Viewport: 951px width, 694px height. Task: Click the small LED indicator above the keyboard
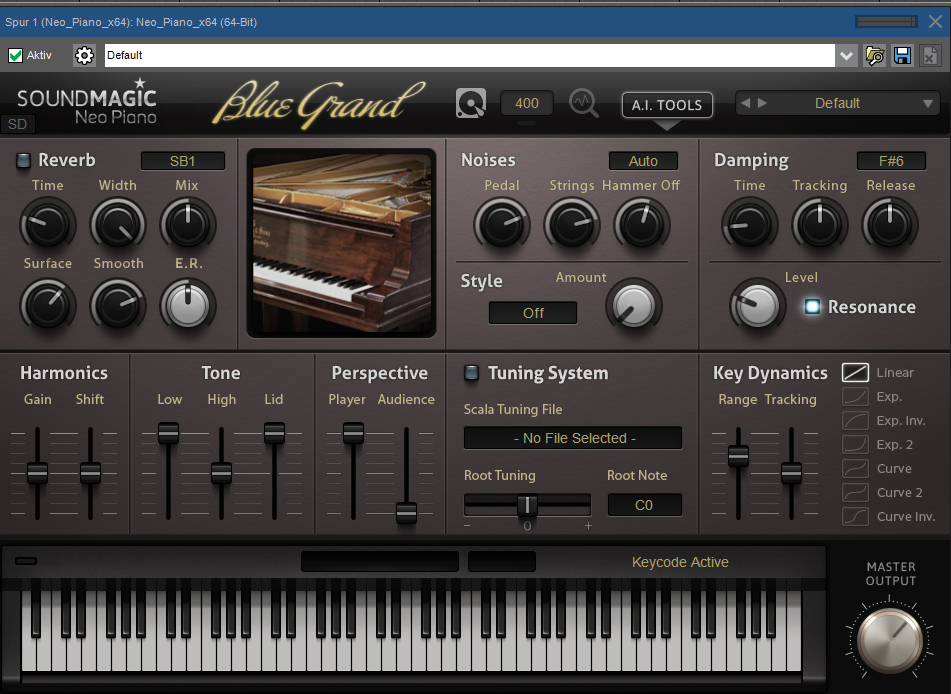click(26, 561)
